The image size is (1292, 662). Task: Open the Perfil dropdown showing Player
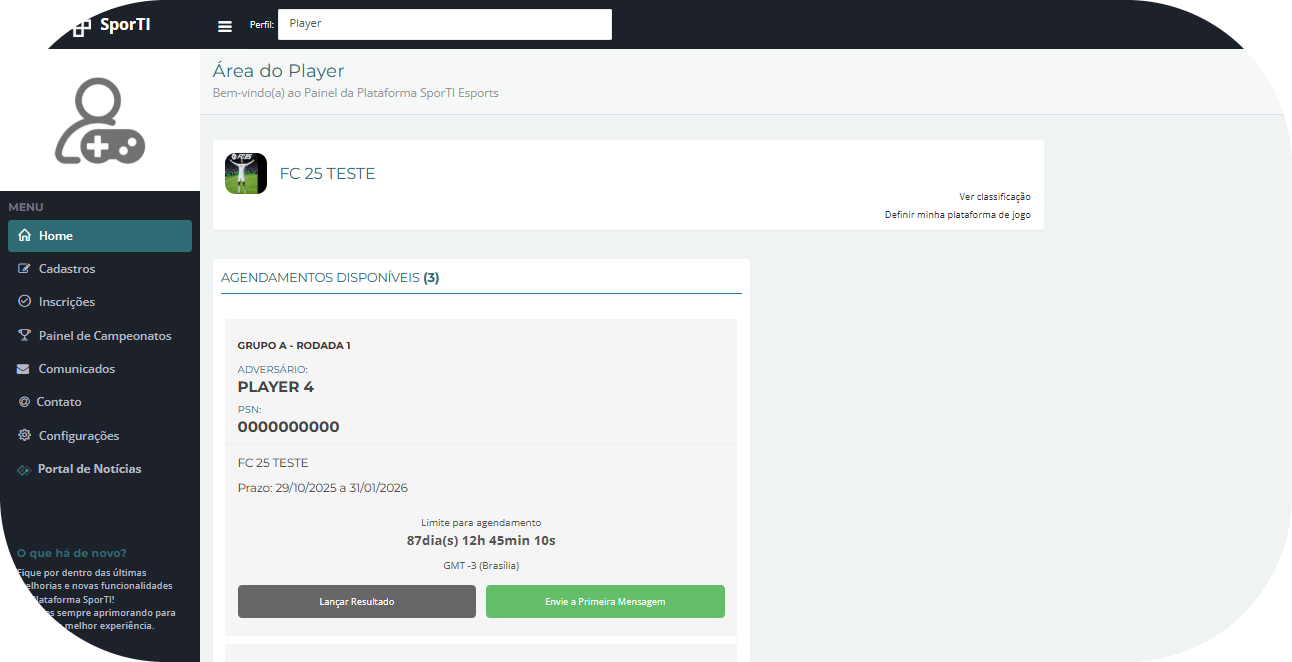click(444, 25)
